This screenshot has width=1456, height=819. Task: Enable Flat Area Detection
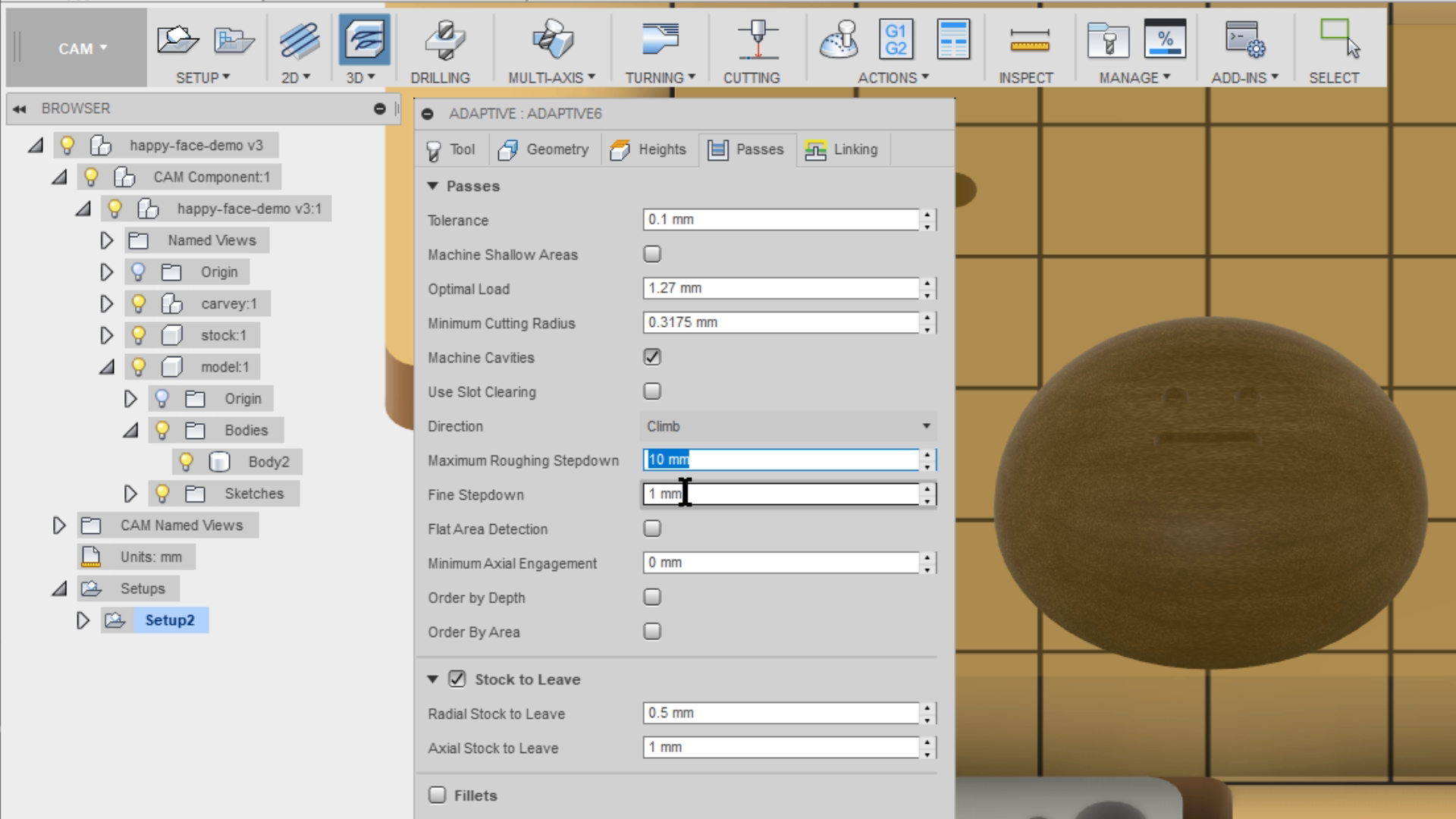click(651, 528)
